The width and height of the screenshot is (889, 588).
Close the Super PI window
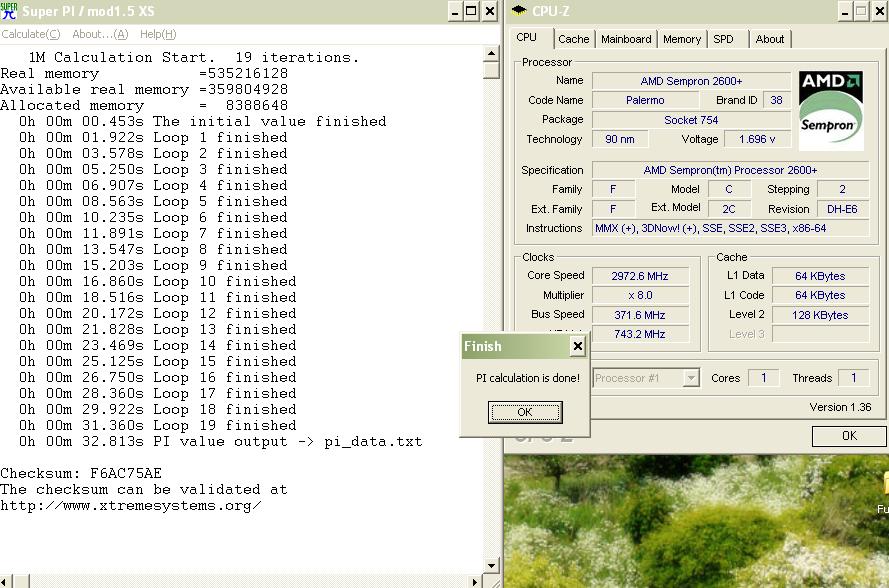coord(490,11)
